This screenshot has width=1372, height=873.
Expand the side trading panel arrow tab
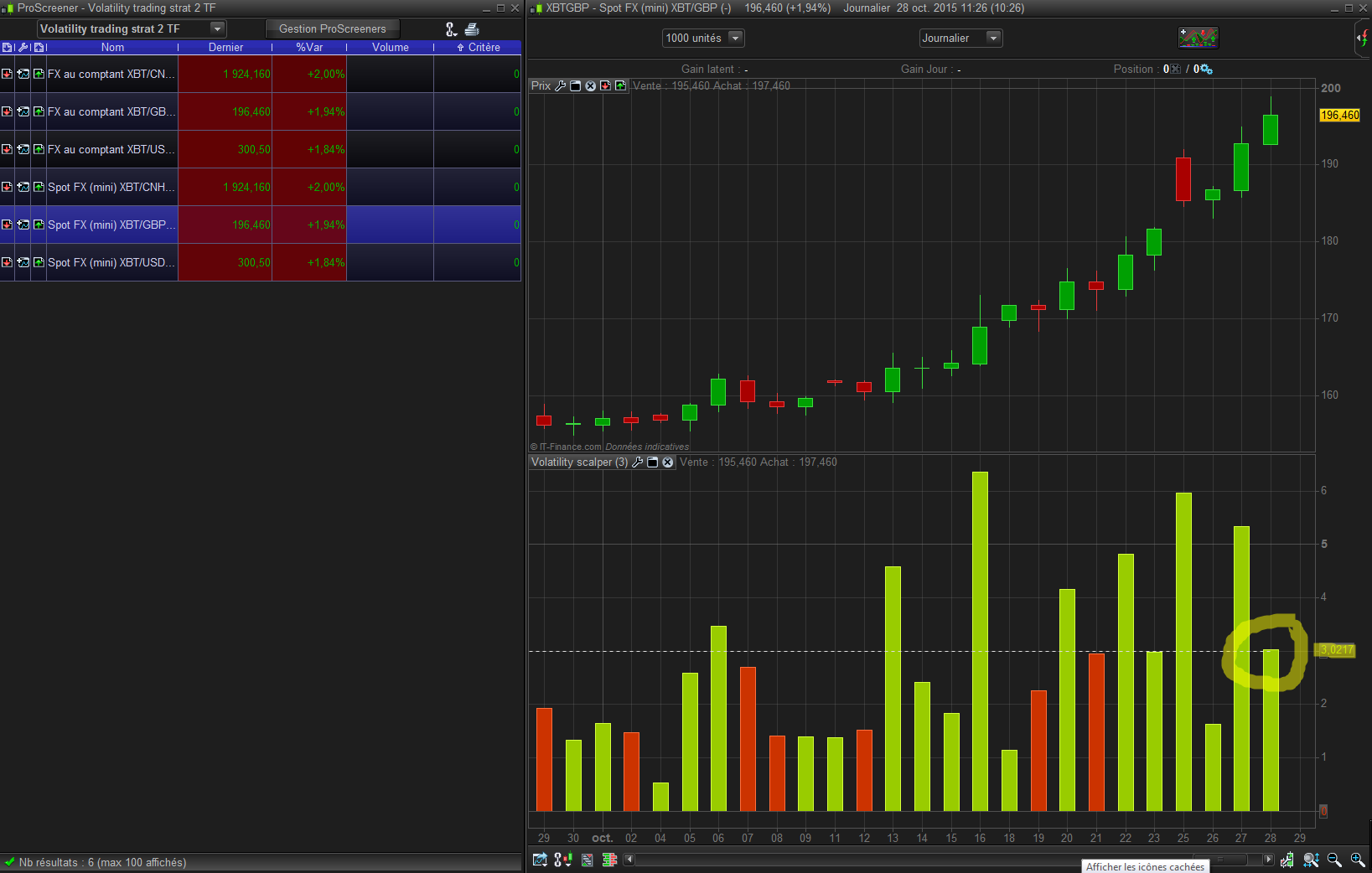1363,39
